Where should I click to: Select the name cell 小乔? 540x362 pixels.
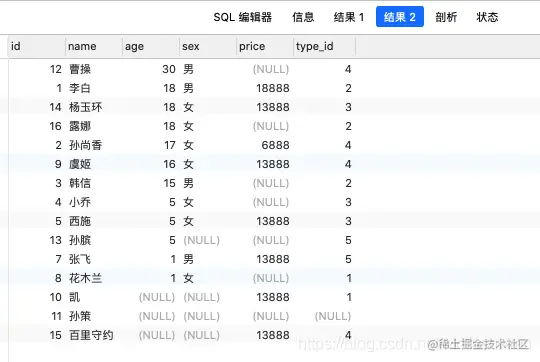tap(80, 202)
